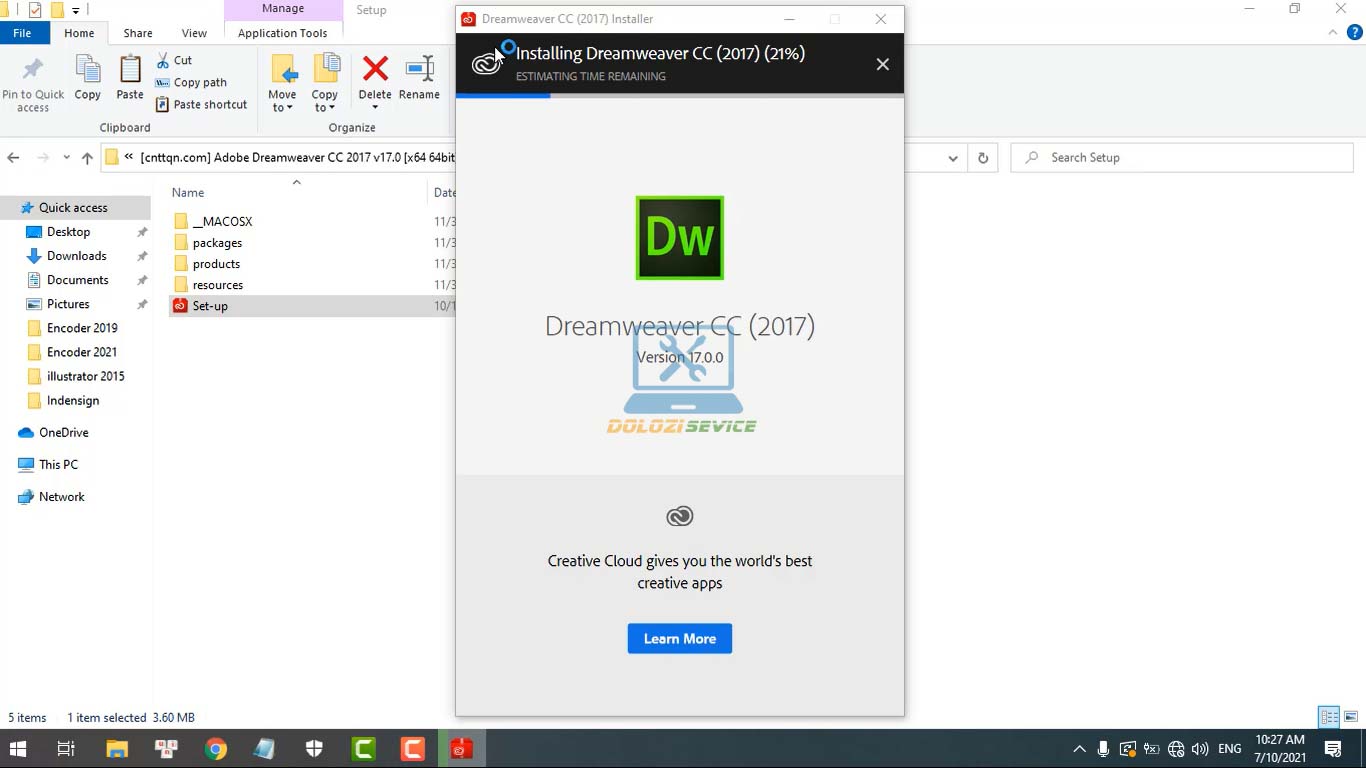This screenshot has height=768, width=1366.
Task: Copy the selected Set-up file
Action: pyautogui.click(x=87, y=80)
